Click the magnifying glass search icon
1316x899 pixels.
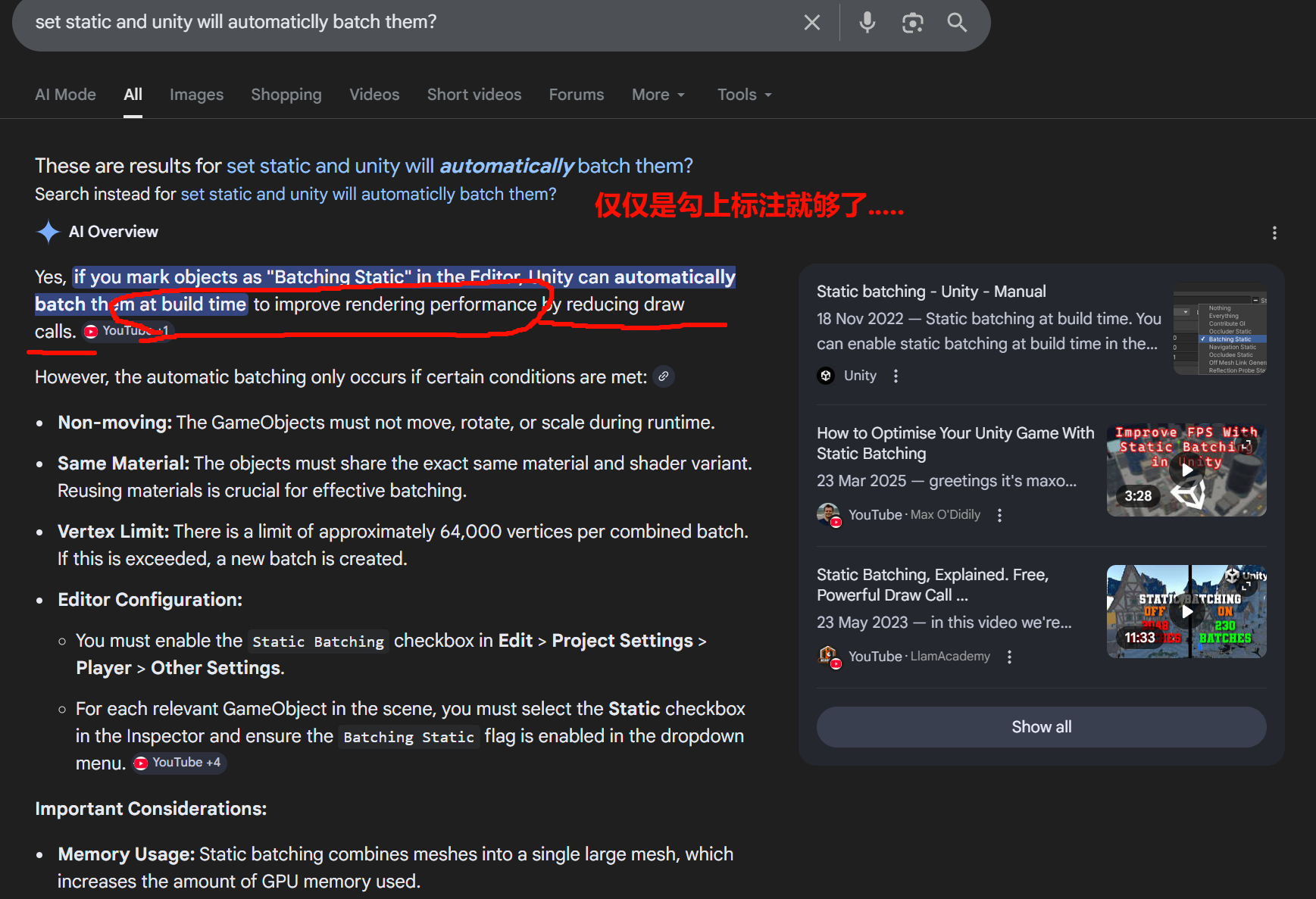pyautogui.click(x=957, y=23)
